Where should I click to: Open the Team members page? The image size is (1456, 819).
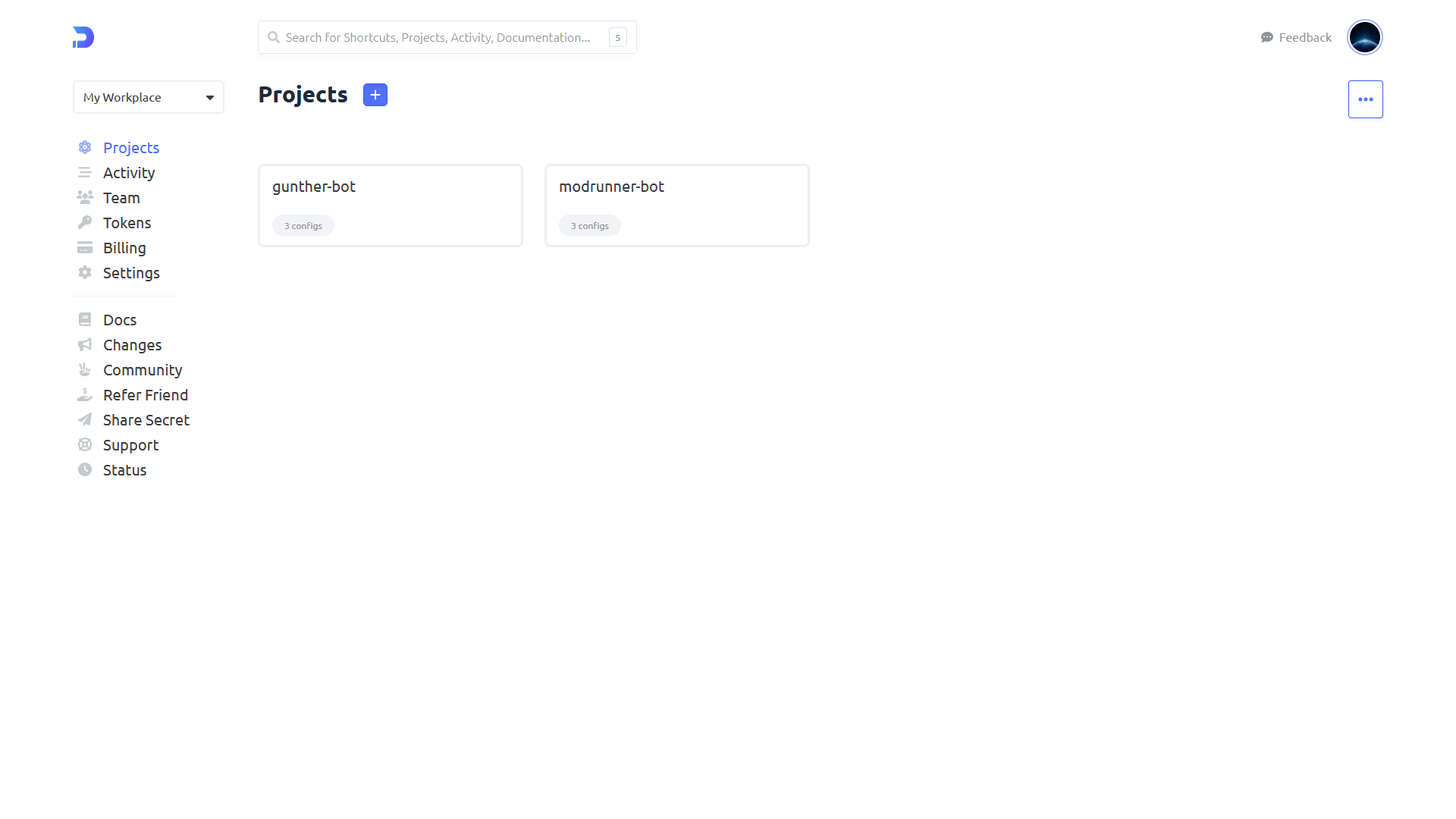(121, 197)
